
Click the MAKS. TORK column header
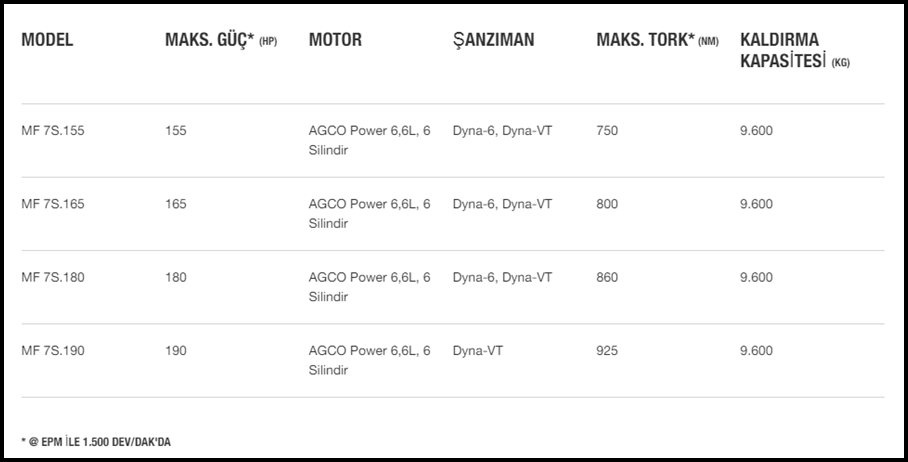656,41
